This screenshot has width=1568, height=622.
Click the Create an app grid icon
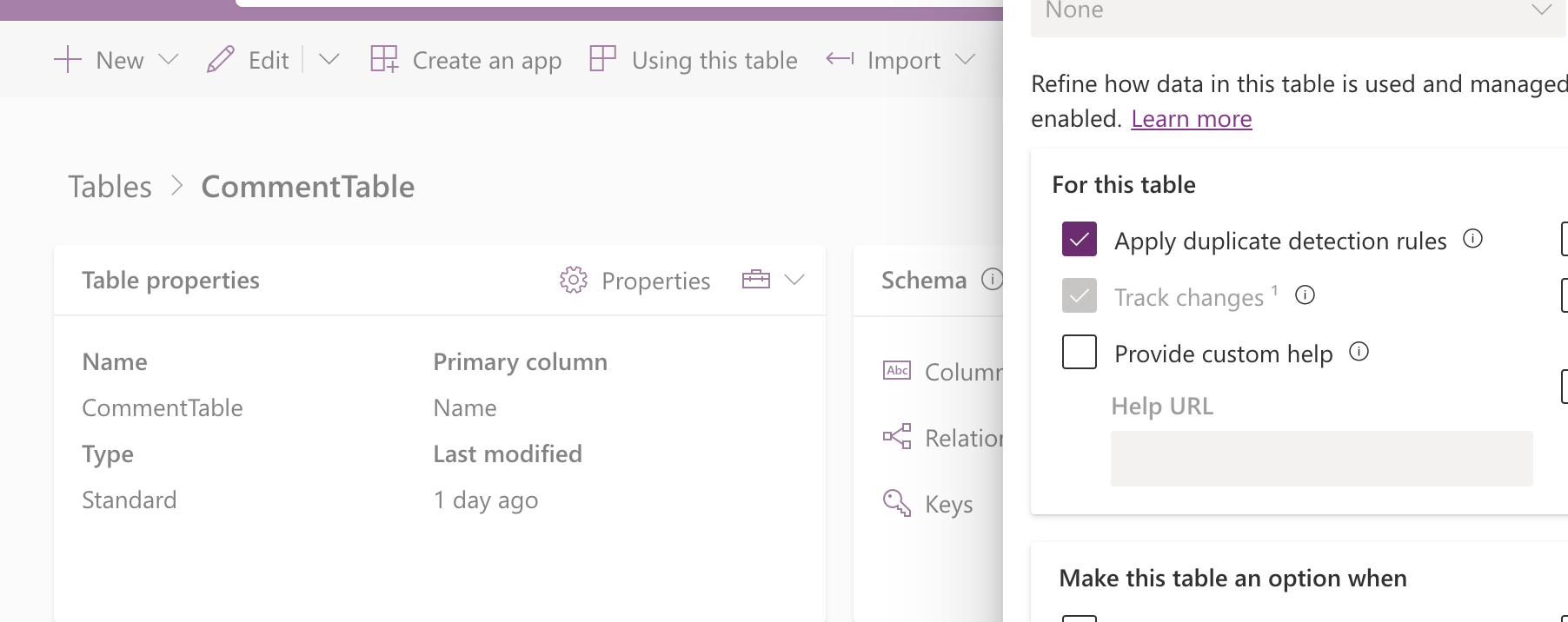[x=383, y=59]
